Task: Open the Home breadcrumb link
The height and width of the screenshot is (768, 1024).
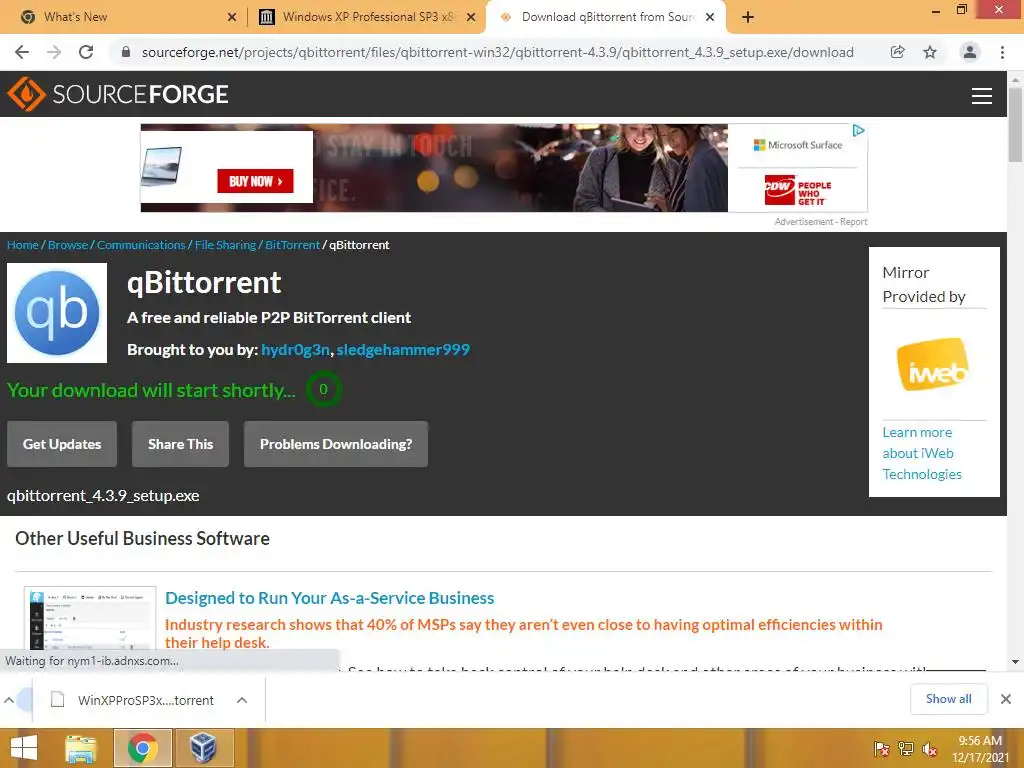Action: (x=23, y=245)
